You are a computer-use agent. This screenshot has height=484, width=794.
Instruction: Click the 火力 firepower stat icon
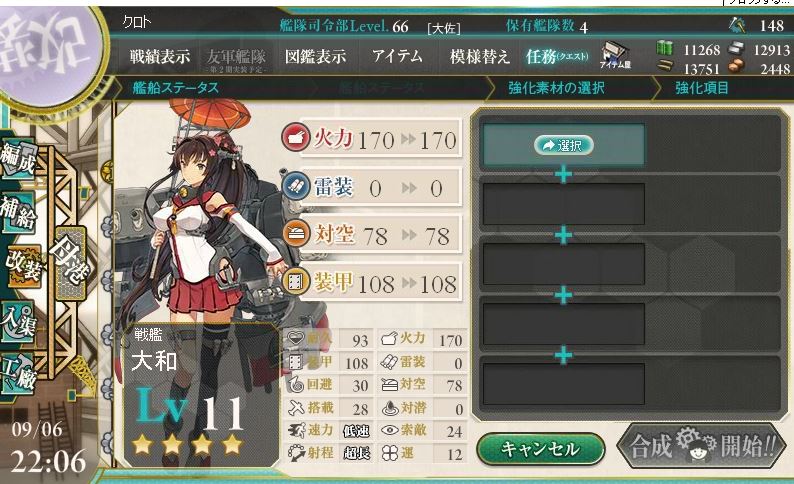pyautogui.click(x=296, y=136)
